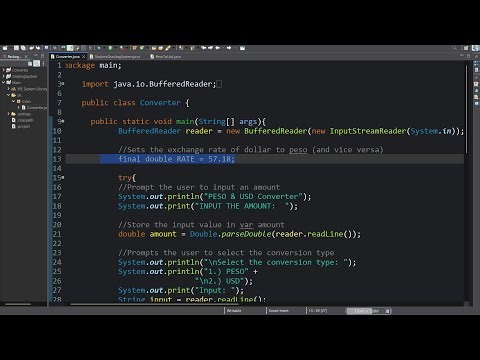Navigate Forward with the right arrow icon

coord(229,48)
